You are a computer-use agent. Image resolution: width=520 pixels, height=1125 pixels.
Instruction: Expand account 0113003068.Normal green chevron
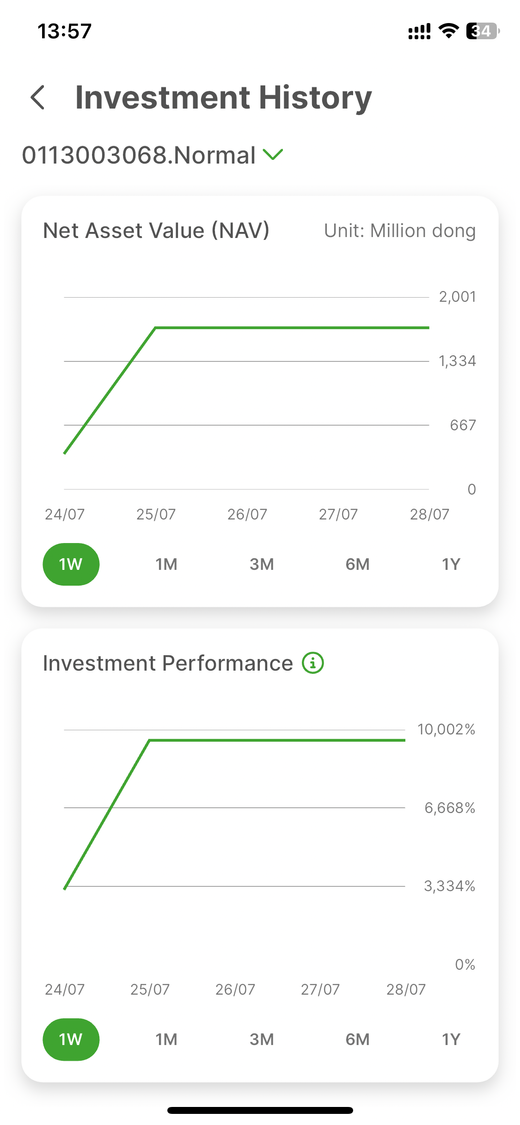tap(273, 154)
